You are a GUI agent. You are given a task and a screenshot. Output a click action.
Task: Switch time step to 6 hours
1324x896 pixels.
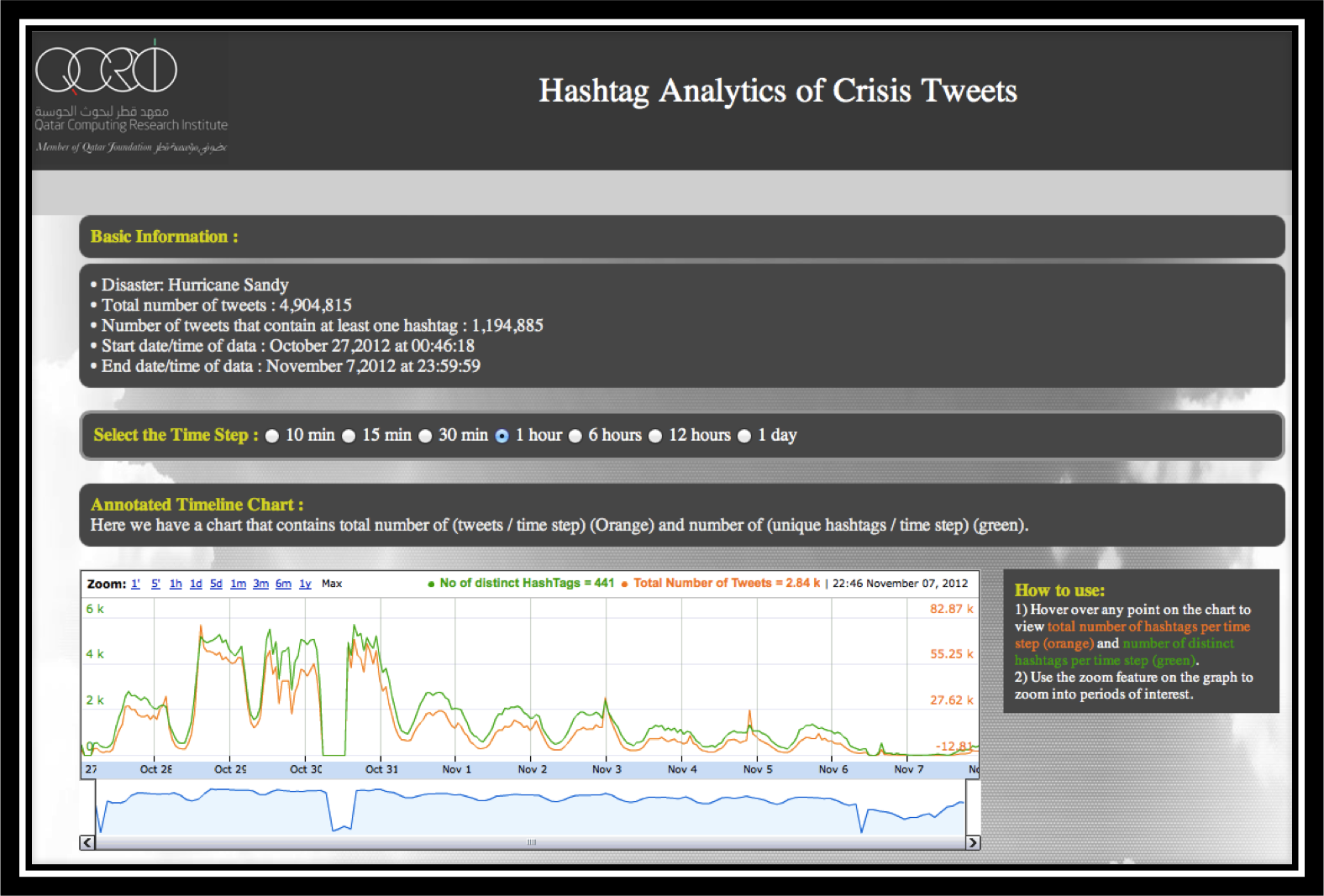[x=575, y=436]
